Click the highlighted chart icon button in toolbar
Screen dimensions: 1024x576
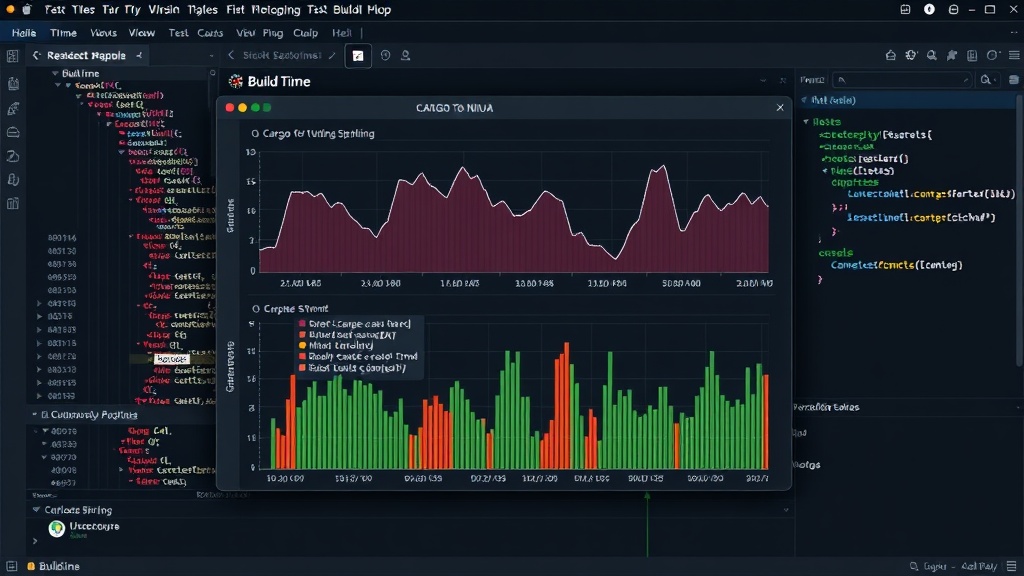point(358,56)
